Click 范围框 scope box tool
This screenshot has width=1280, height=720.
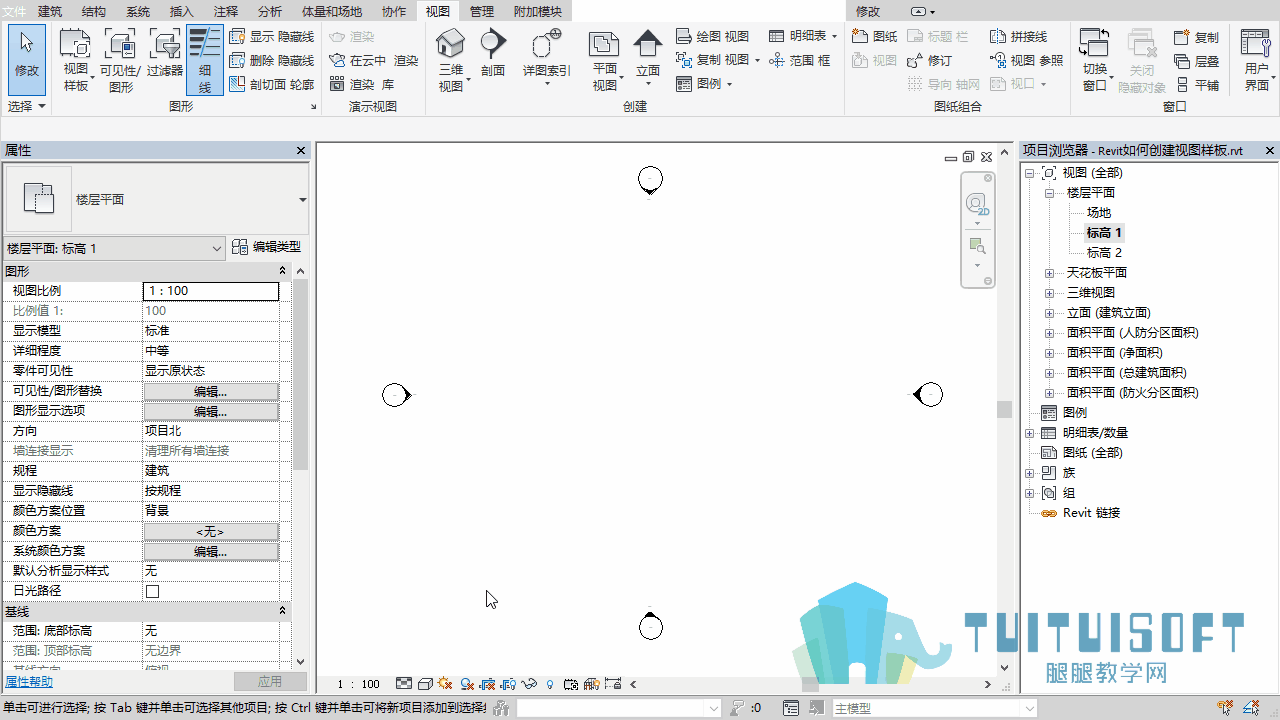800,60
